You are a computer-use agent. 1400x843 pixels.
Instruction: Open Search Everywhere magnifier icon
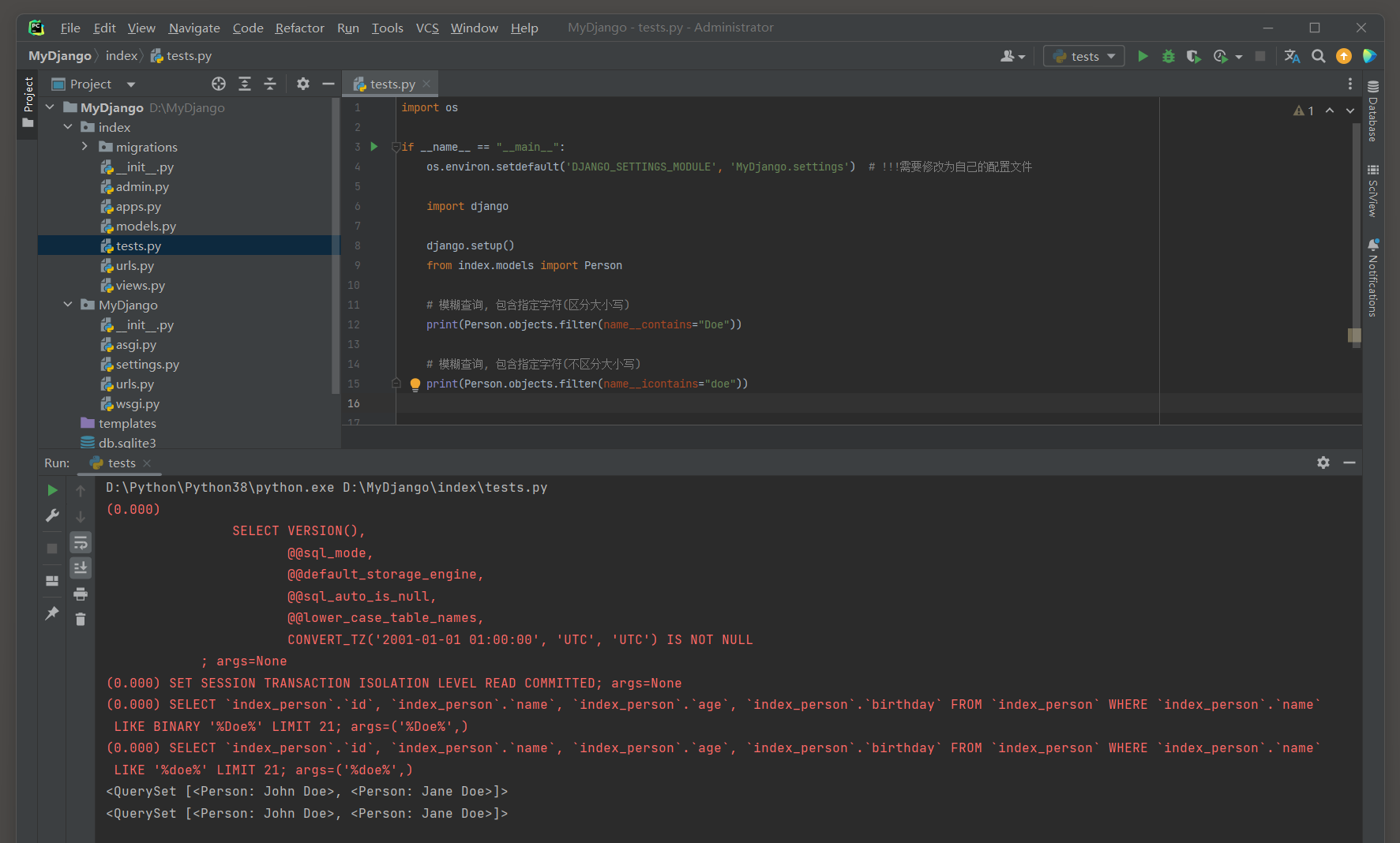point(1318,56)
